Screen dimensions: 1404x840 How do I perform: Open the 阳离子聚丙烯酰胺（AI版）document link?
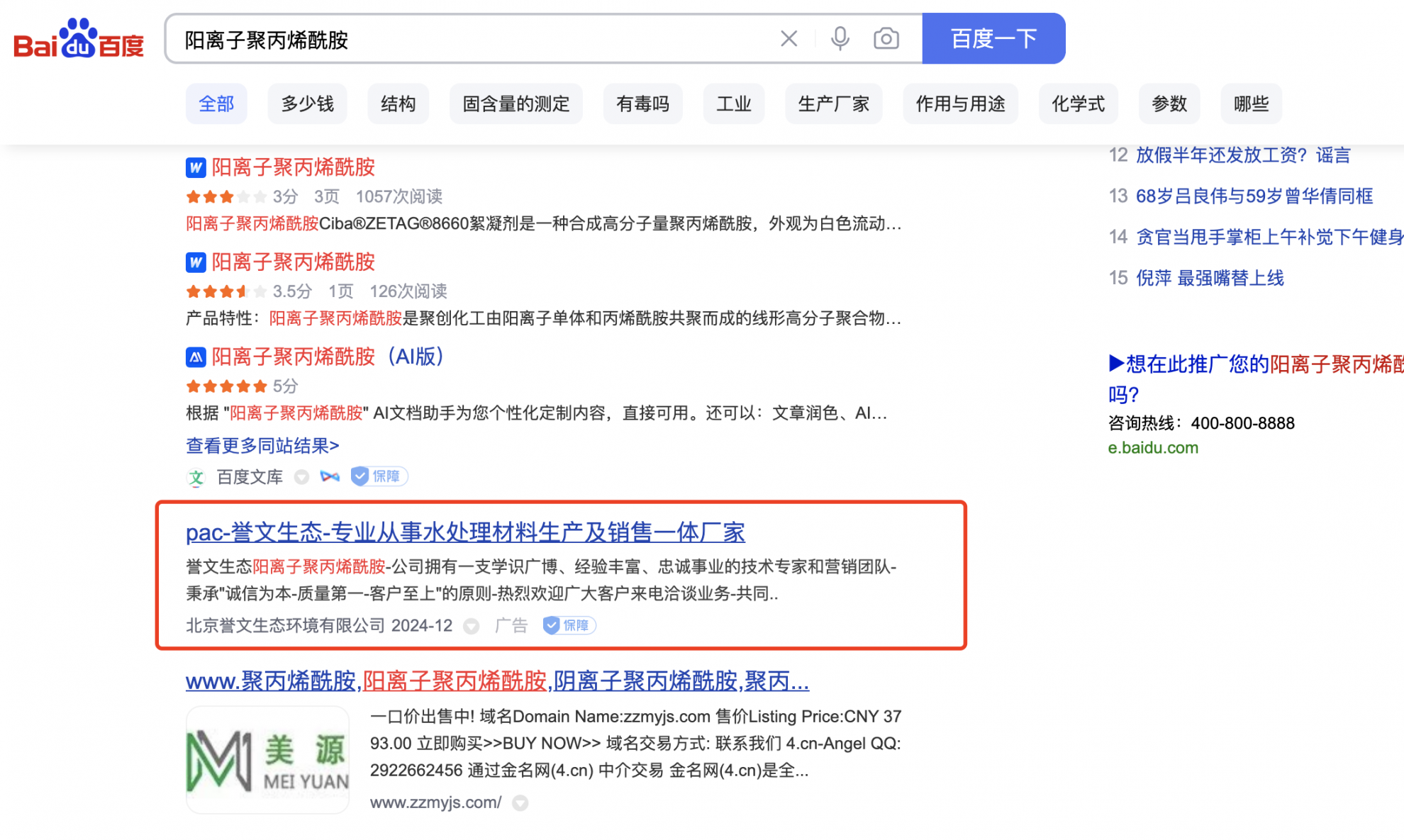(328, 357)
